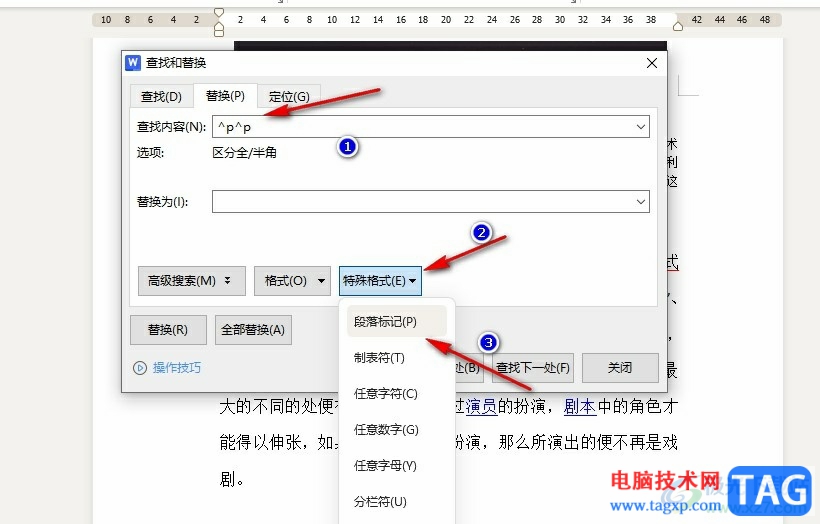Click the 区分全/半角 option text
Screen dimensions: 820x524
coord(244,153)
